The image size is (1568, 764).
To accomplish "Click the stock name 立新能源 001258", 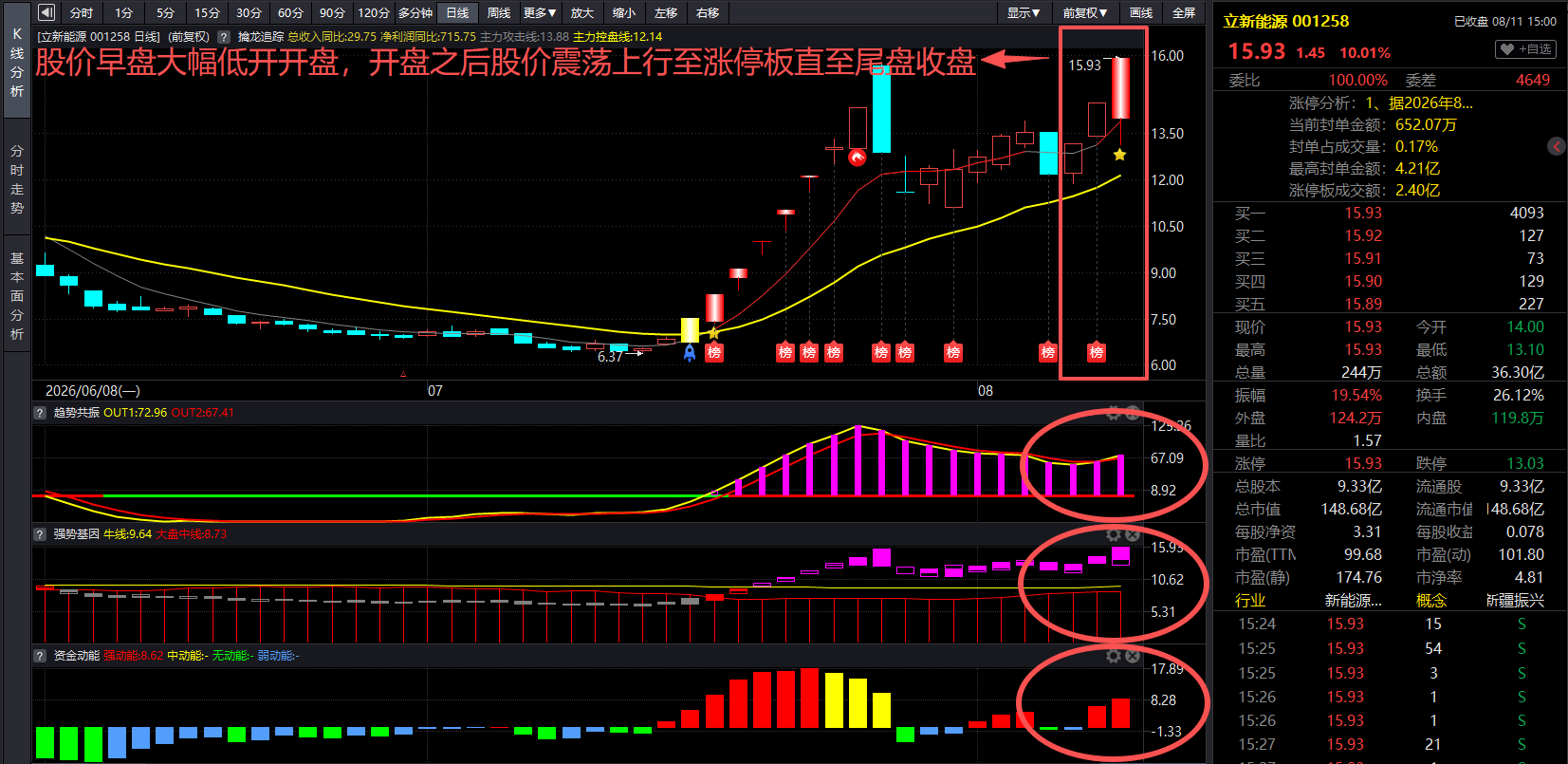I will tap(1285, 21).
